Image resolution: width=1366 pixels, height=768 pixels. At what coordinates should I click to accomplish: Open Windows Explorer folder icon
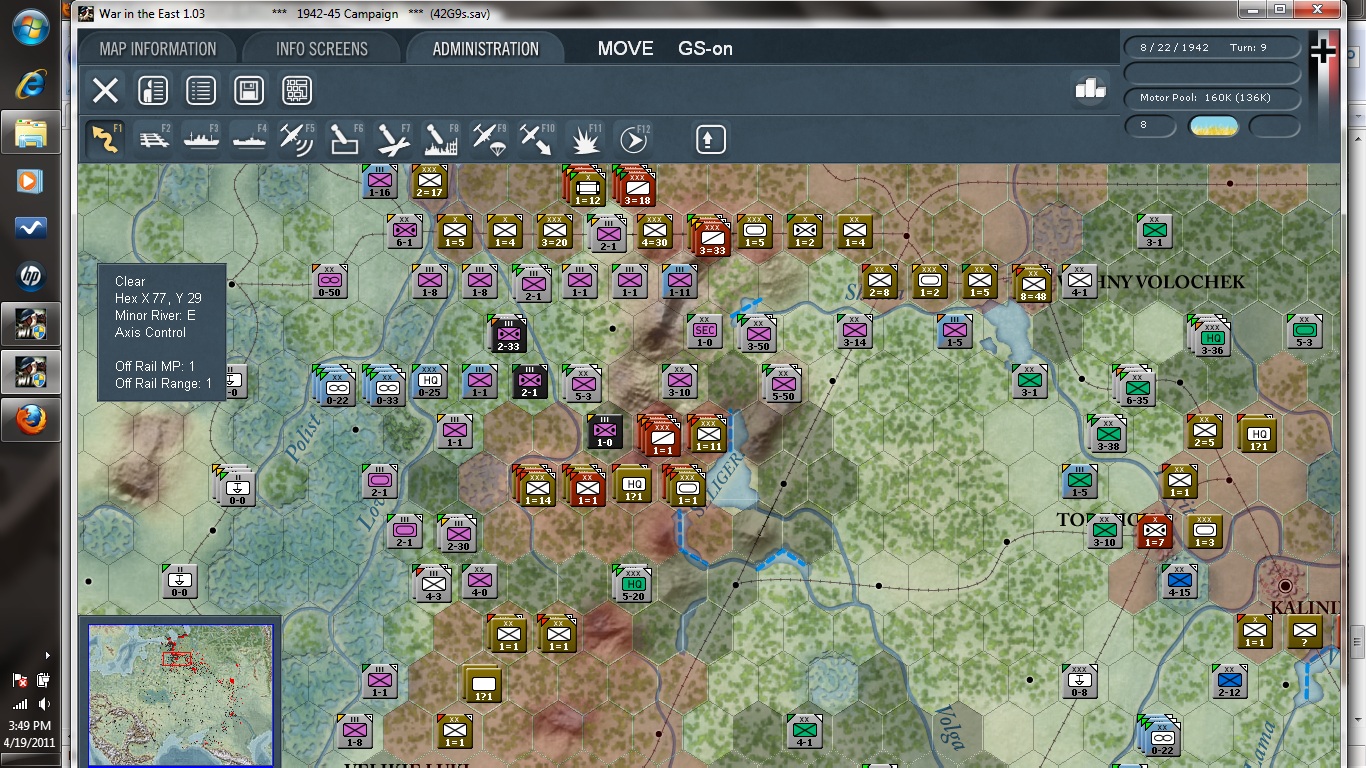pyautogui.click(x=31, y=132)
